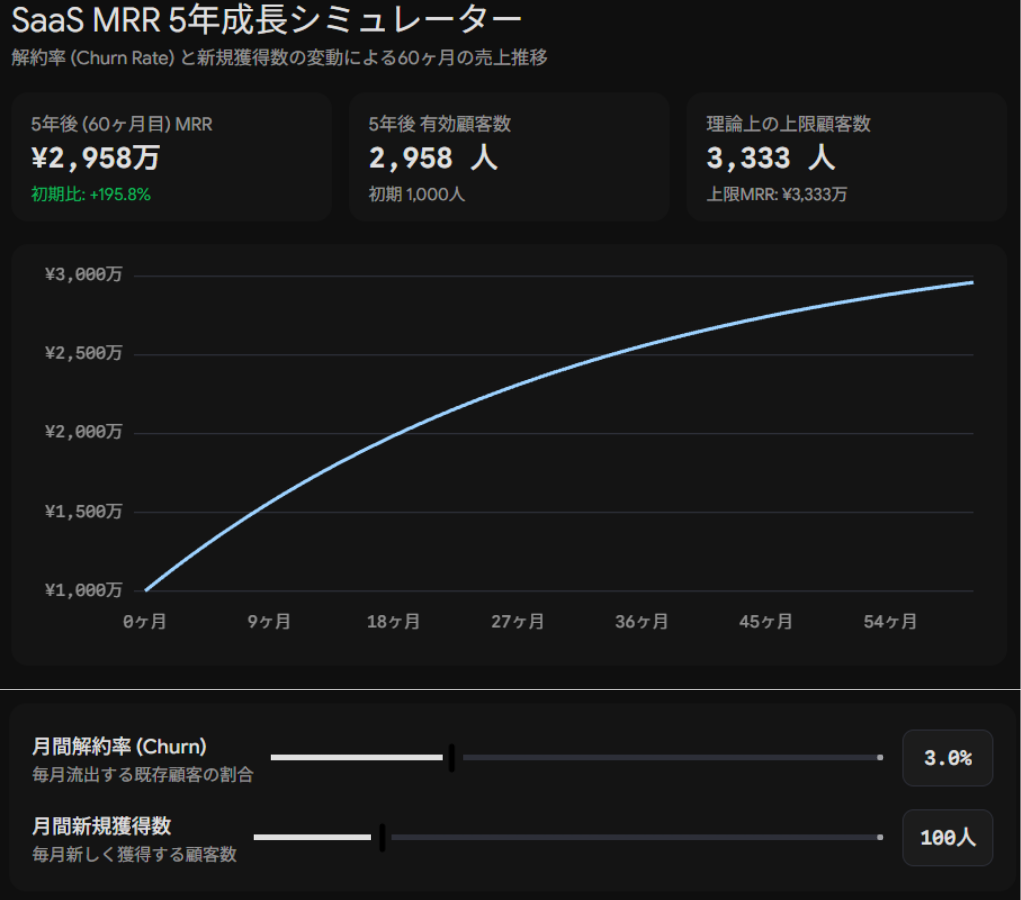The image size is (1021, 900).
Task: Click the 3,333 人 upper limit value
Action: [x=771, y=158]
